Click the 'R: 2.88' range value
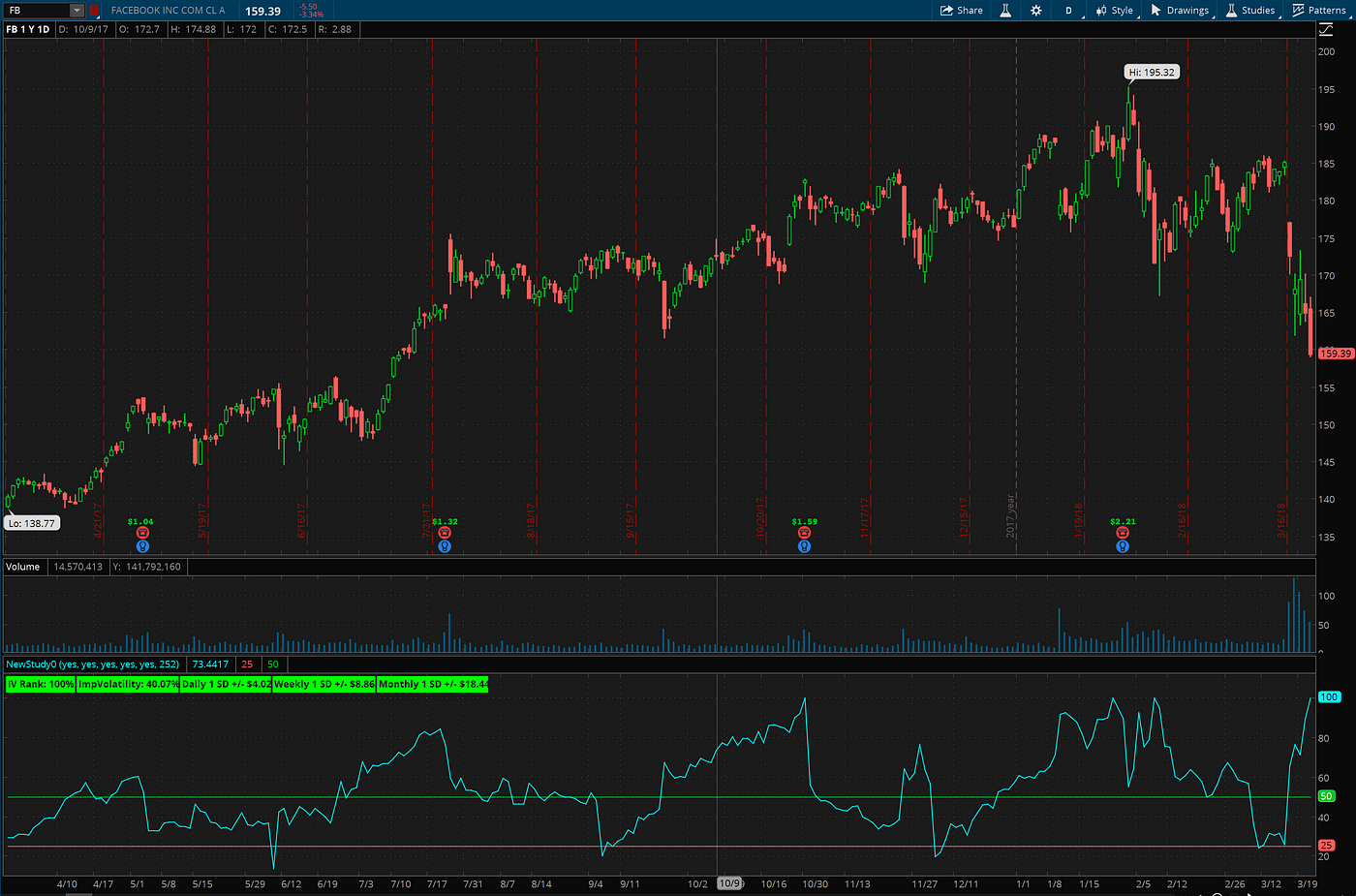 [334, 30]
